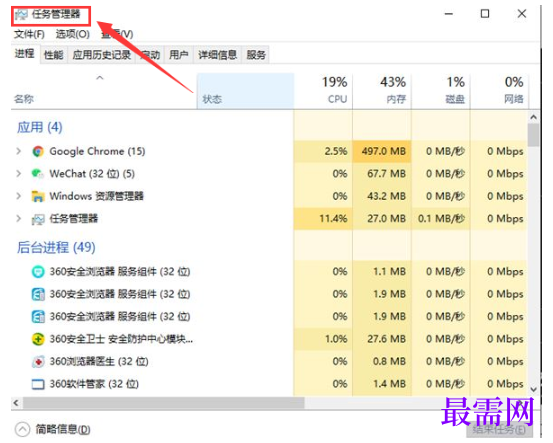The image size is (553, 443).
Task: Click the Windows 资源管理器 folder icon
Action: 38,196
